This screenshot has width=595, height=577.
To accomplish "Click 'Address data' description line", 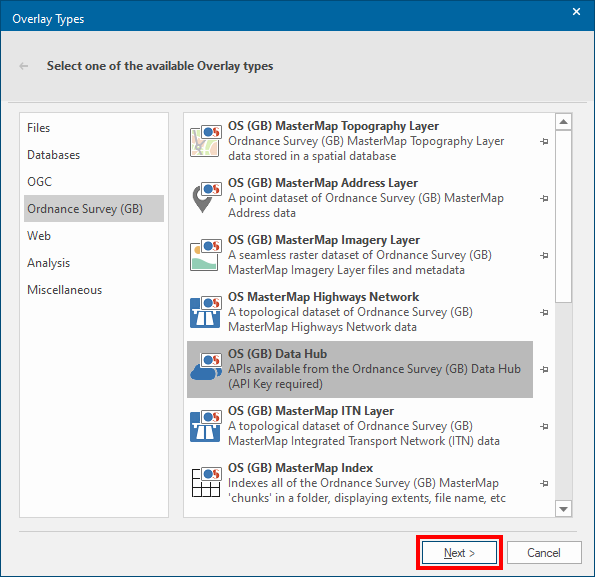I will point(262,213).
